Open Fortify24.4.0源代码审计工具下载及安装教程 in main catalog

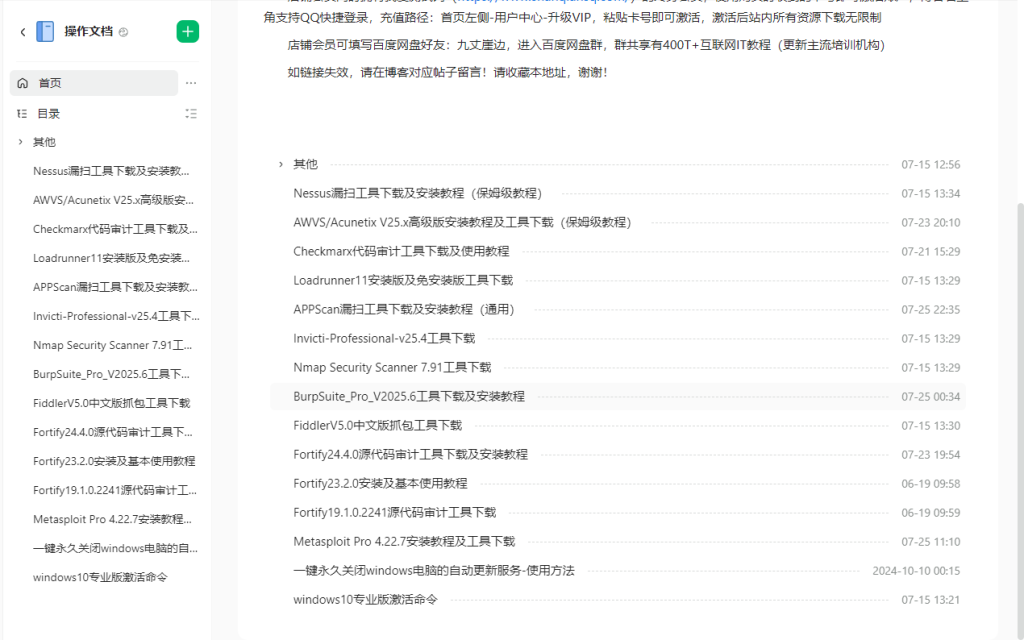[x=410, y=454]
